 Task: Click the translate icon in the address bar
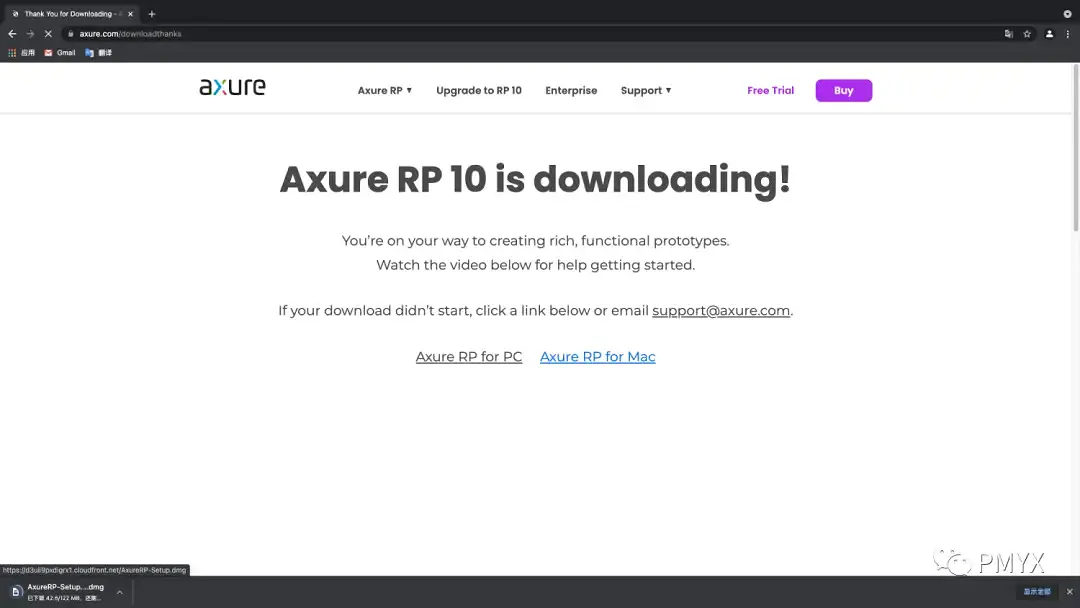coord(1008,33)
